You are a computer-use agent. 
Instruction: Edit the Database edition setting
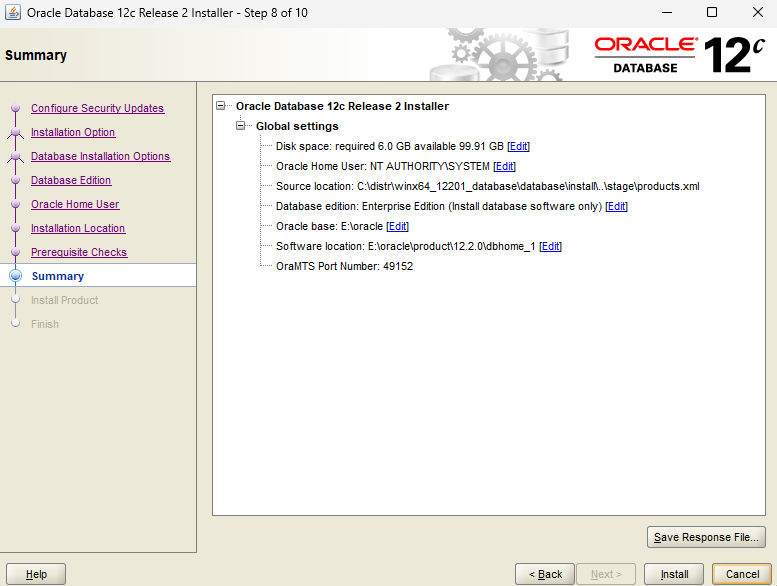[x=616, y=206]
